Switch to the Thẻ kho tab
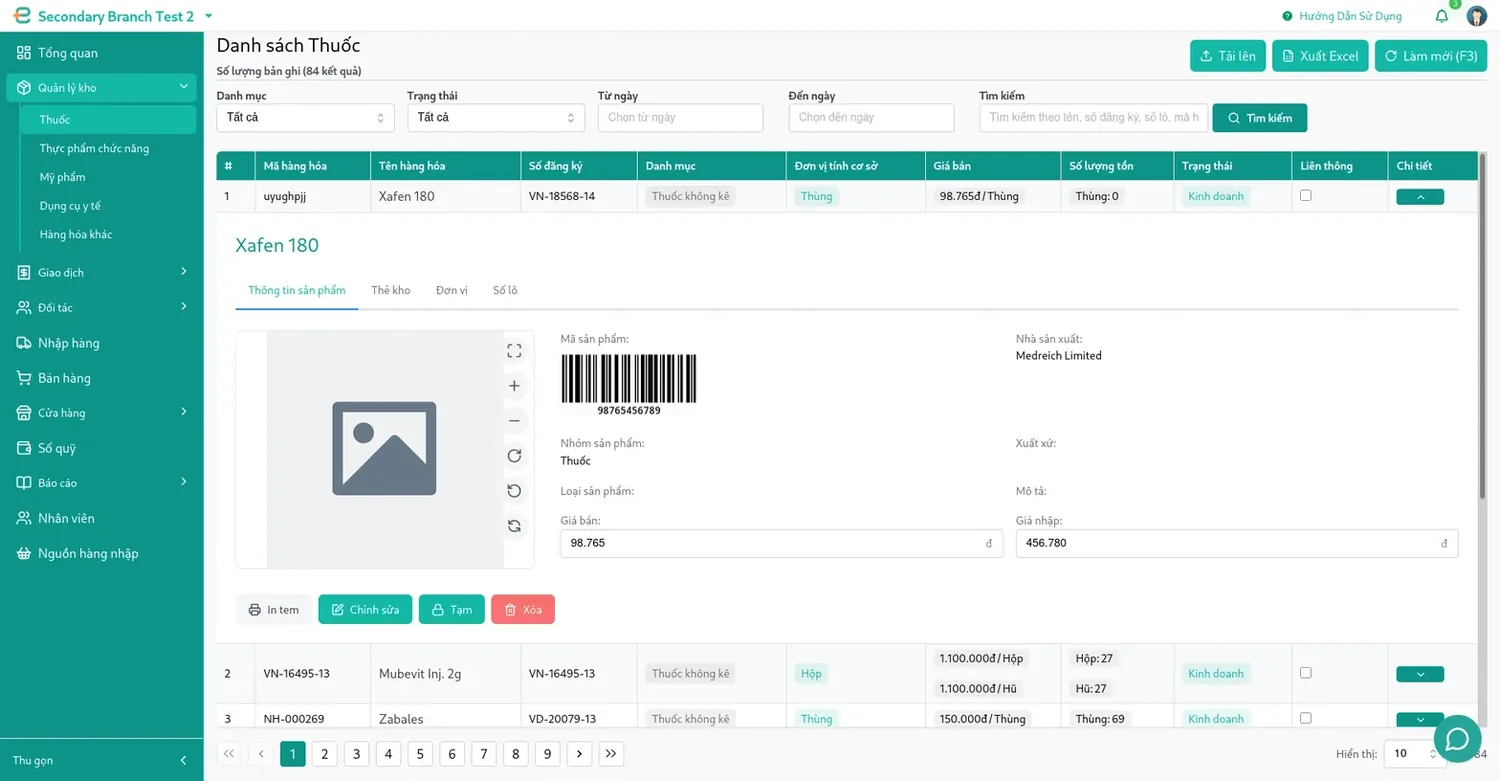Screen dimensions: 1500x781 tap(390, 290)
